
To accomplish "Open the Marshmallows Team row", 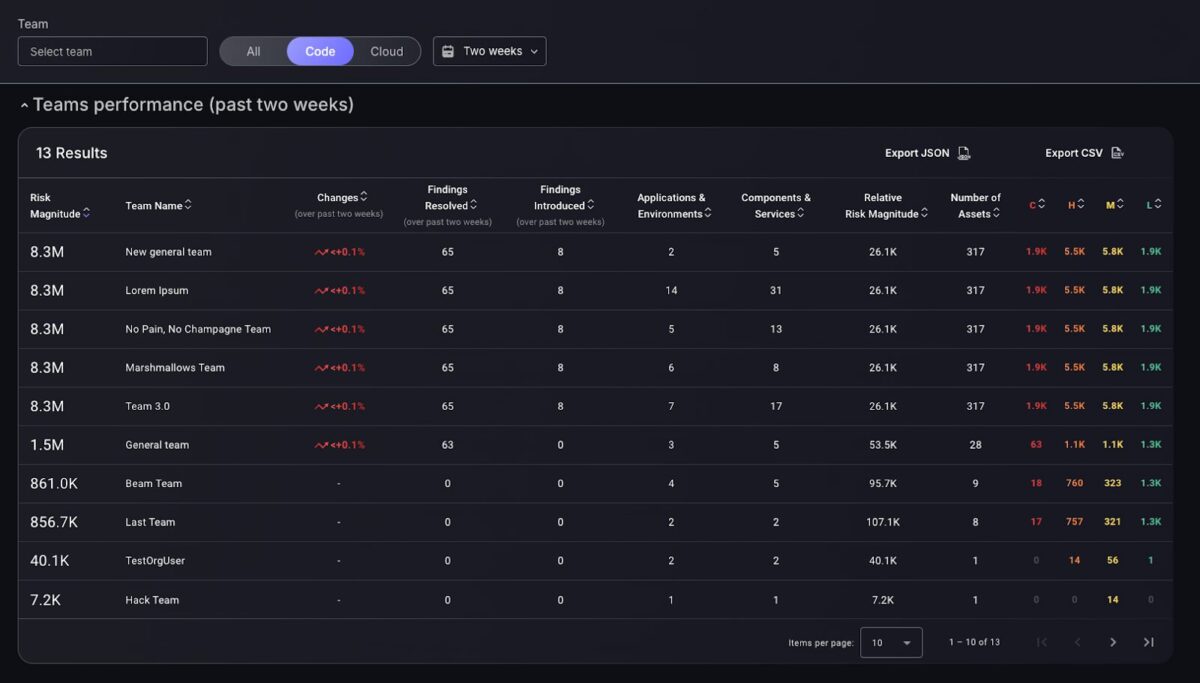I will 175,367.
